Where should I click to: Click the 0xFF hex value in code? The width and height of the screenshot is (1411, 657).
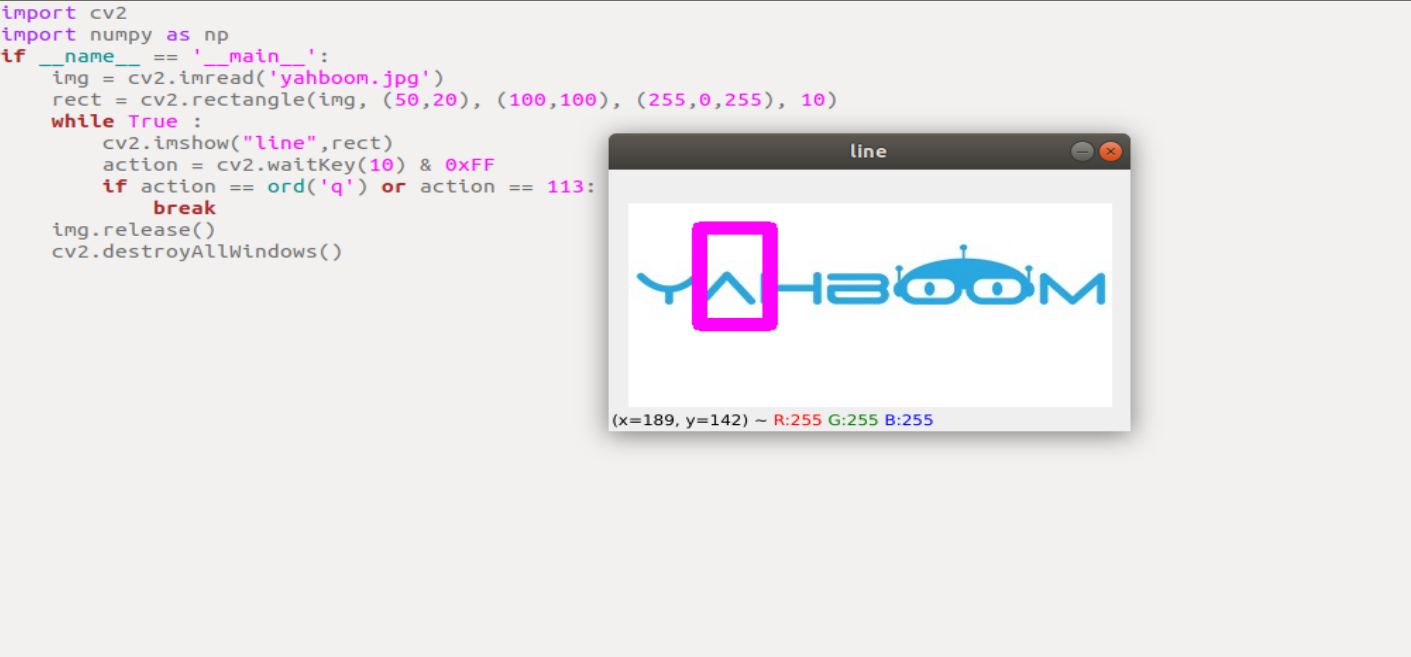click(470, 165)
